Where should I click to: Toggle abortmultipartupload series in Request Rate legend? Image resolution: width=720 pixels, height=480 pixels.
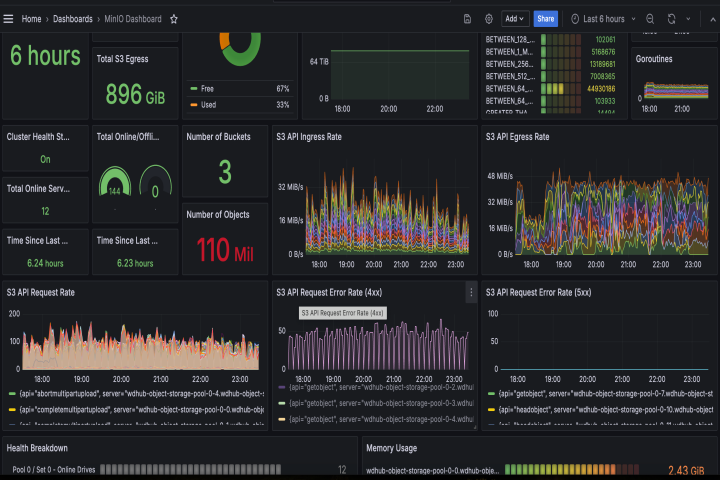pos(141,394)
